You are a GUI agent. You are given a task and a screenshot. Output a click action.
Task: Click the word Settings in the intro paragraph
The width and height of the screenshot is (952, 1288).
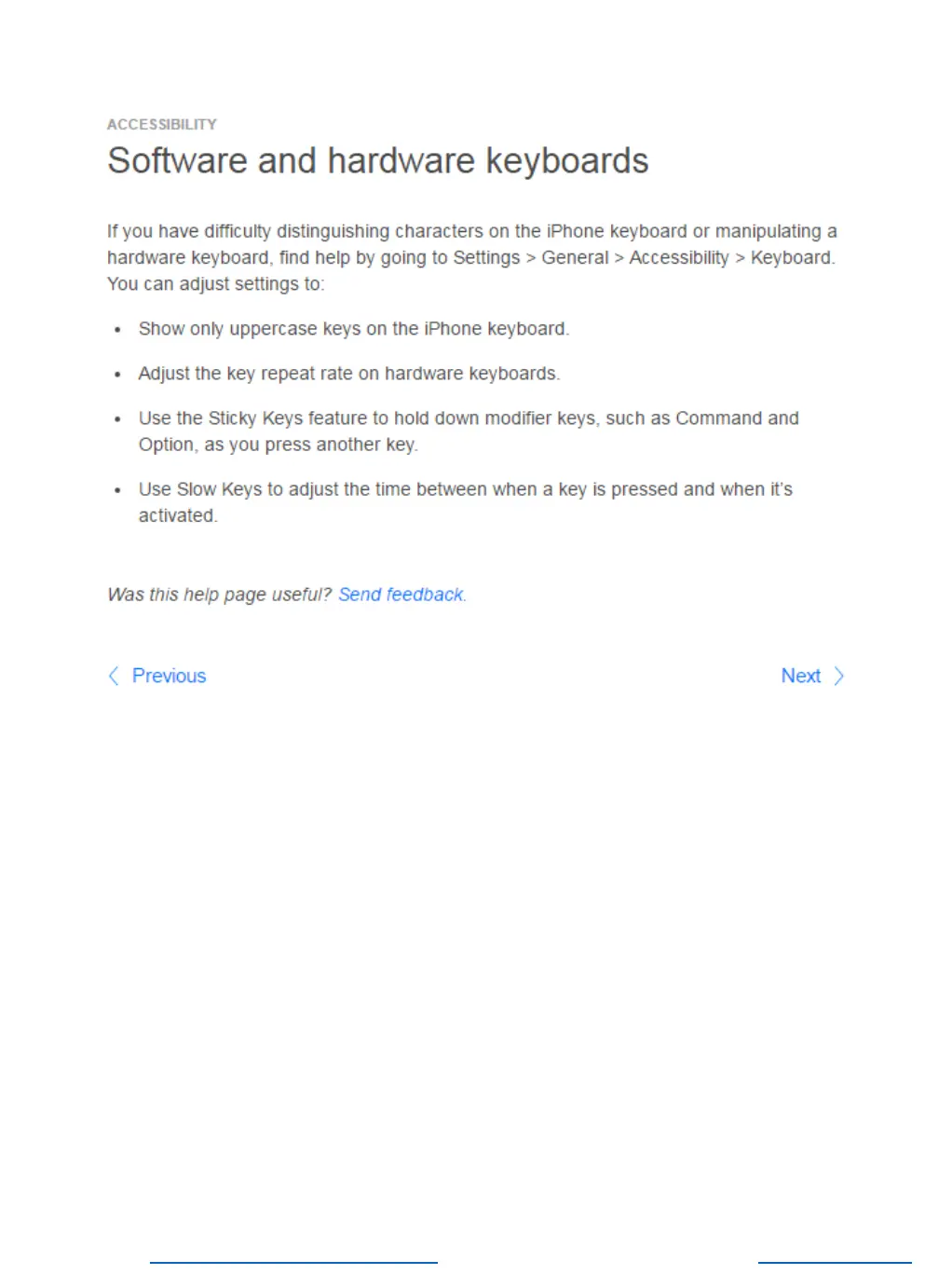pyautogui.click(x=486, y=258)
